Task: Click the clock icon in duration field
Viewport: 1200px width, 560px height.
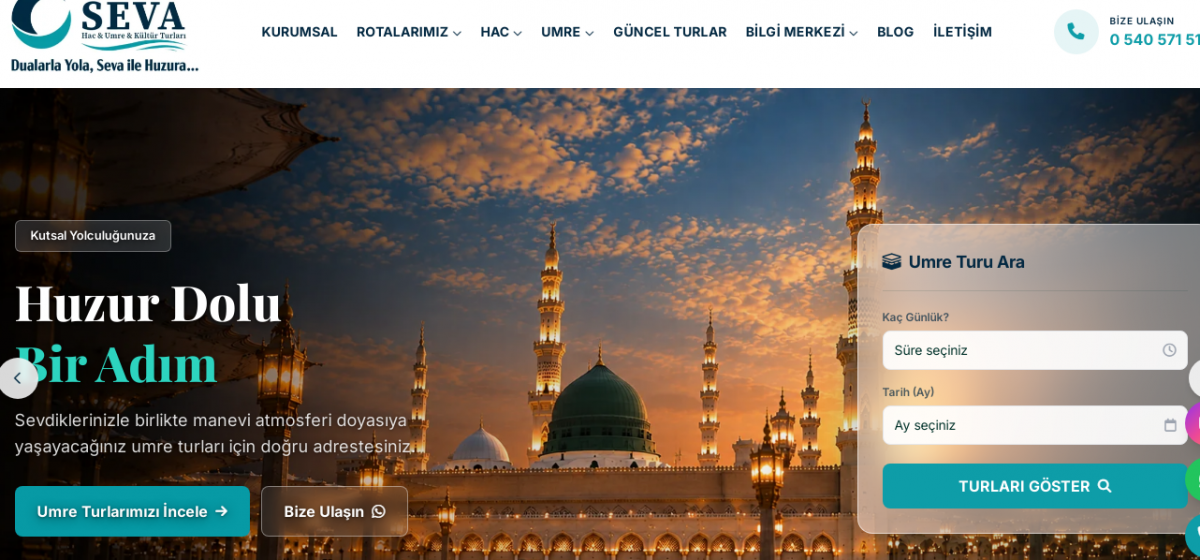Action: [1169, 350]
